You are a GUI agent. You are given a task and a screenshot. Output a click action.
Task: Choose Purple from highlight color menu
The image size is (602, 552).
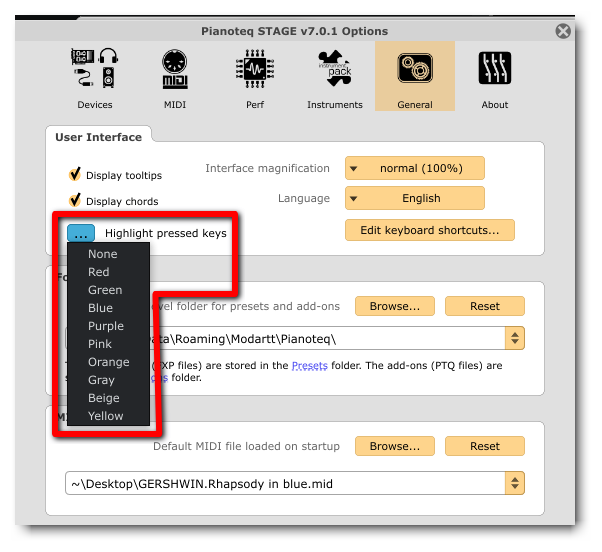click(x=108, y=326)
